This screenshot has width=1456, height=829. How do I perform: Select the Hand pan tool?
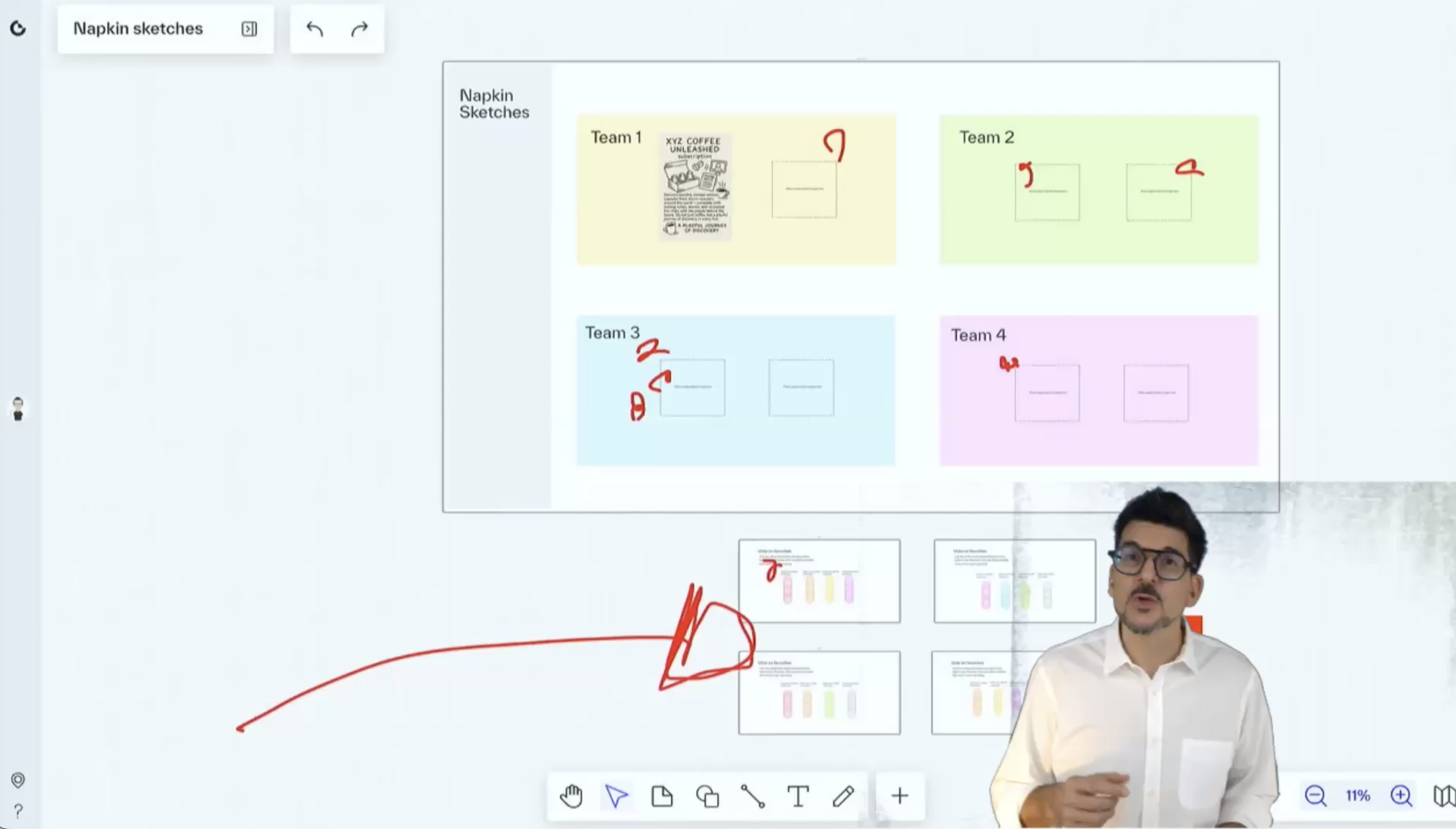pyautogui.click(x=571, y=796)
